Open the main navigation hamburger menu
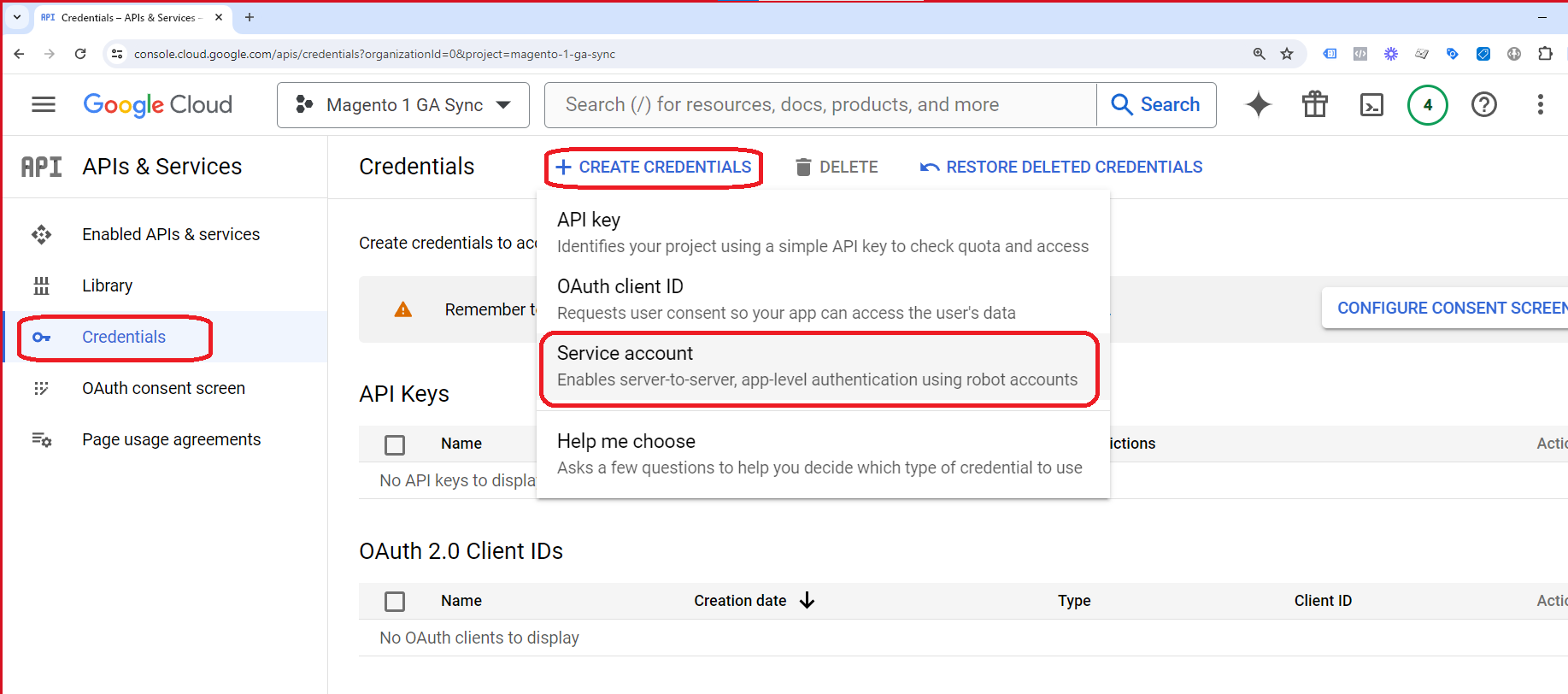 pyautogui.click(x=43, y=104)
